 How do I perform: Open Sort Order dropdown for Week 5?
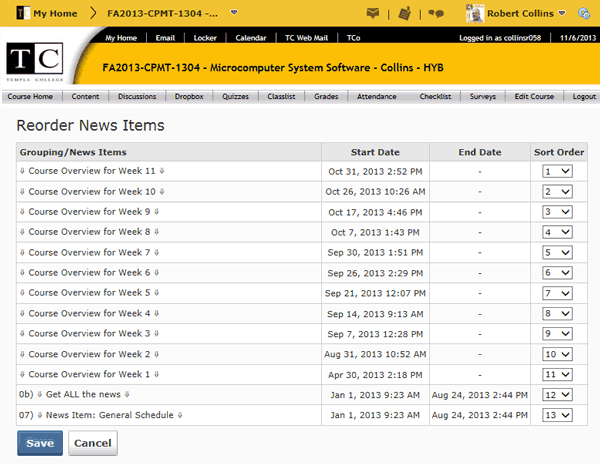(557, 293)
